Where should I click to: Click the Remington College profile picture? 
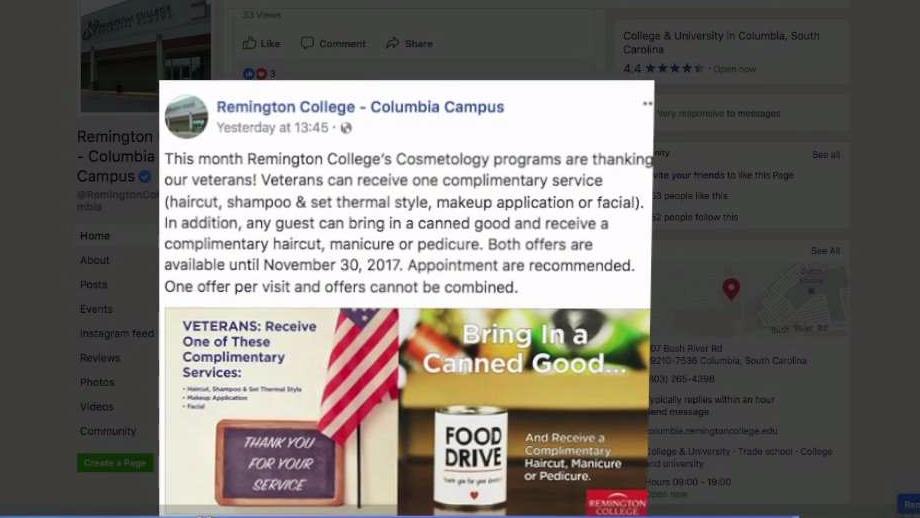186,116
